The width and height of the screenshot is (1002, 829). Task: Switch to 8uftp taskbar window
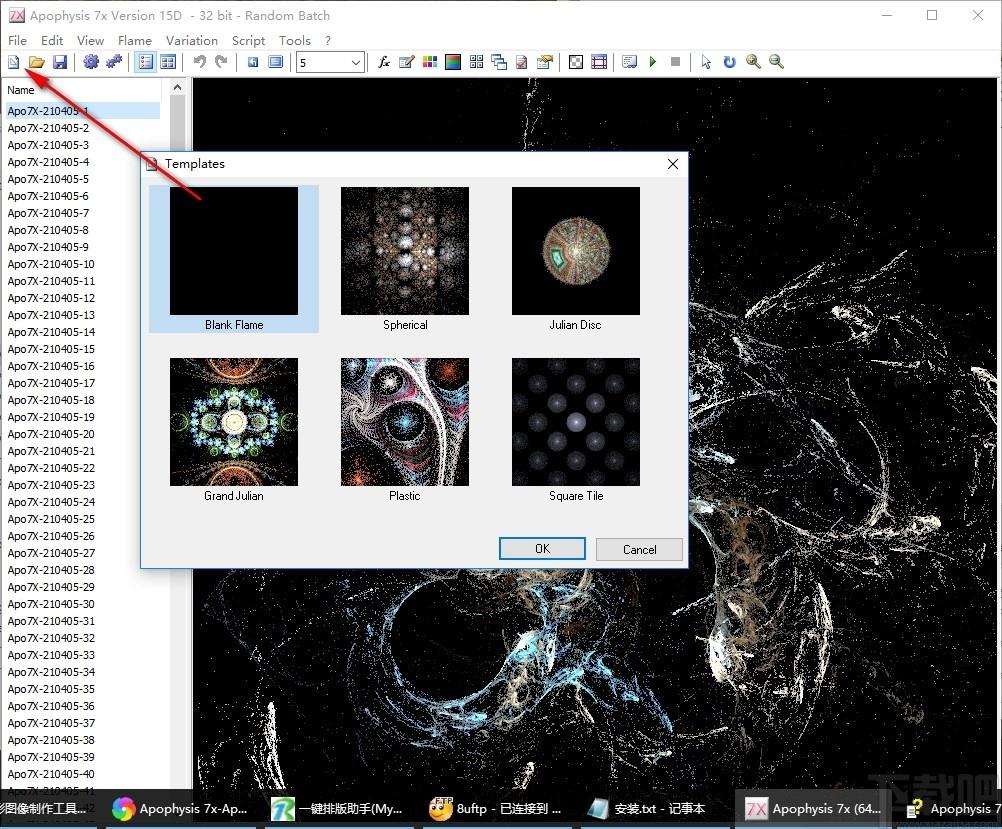[496, 809]
